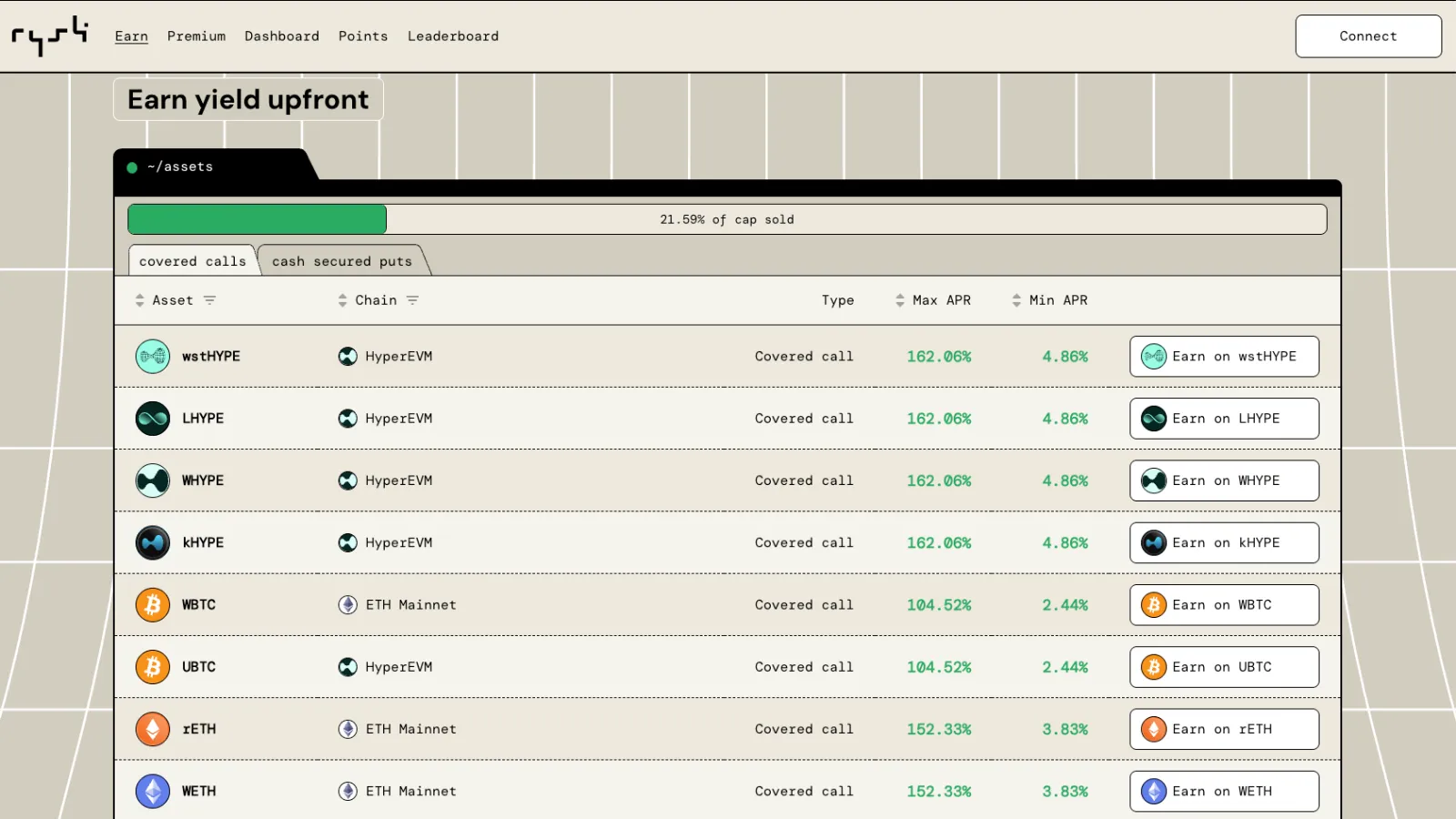
Task: Click the 4.86% Min APR for LHYPE
Action: 1066,419
